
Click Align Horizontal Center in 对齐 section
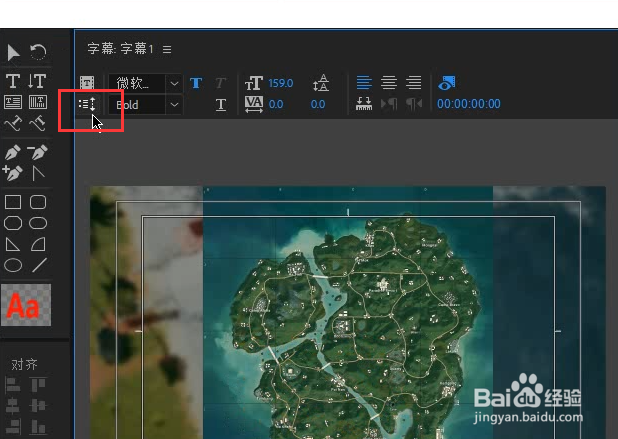point(13,406)
